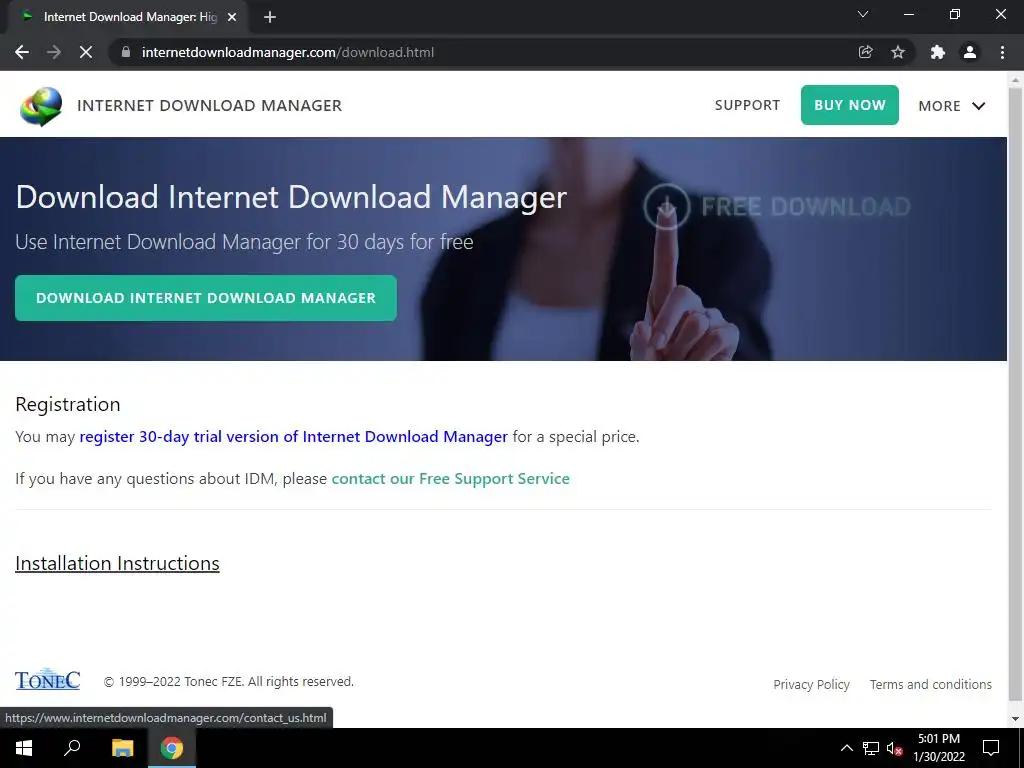Share this page via share icon
The height and width of the screenshot is (768, 1024).
click(865, 52)
